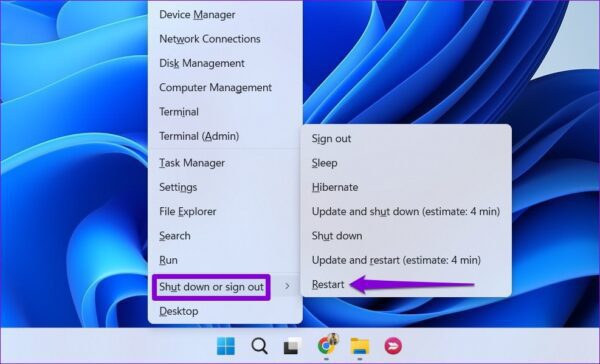
Task: Open File Explorer taskbar icon
Action: tap(359, 346)
